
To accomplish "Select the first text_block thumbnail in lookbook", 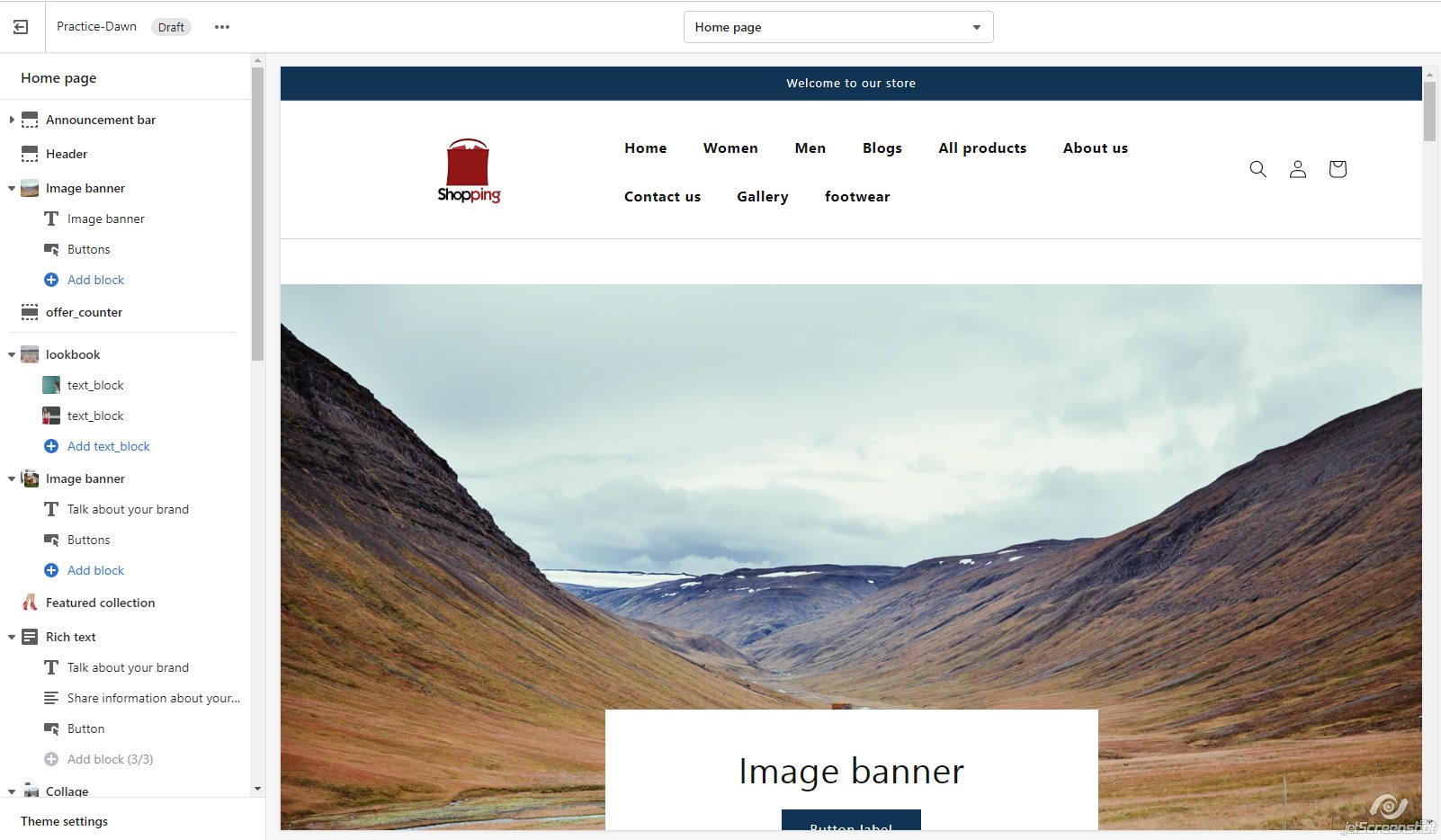I will click(x=51, y=385).
